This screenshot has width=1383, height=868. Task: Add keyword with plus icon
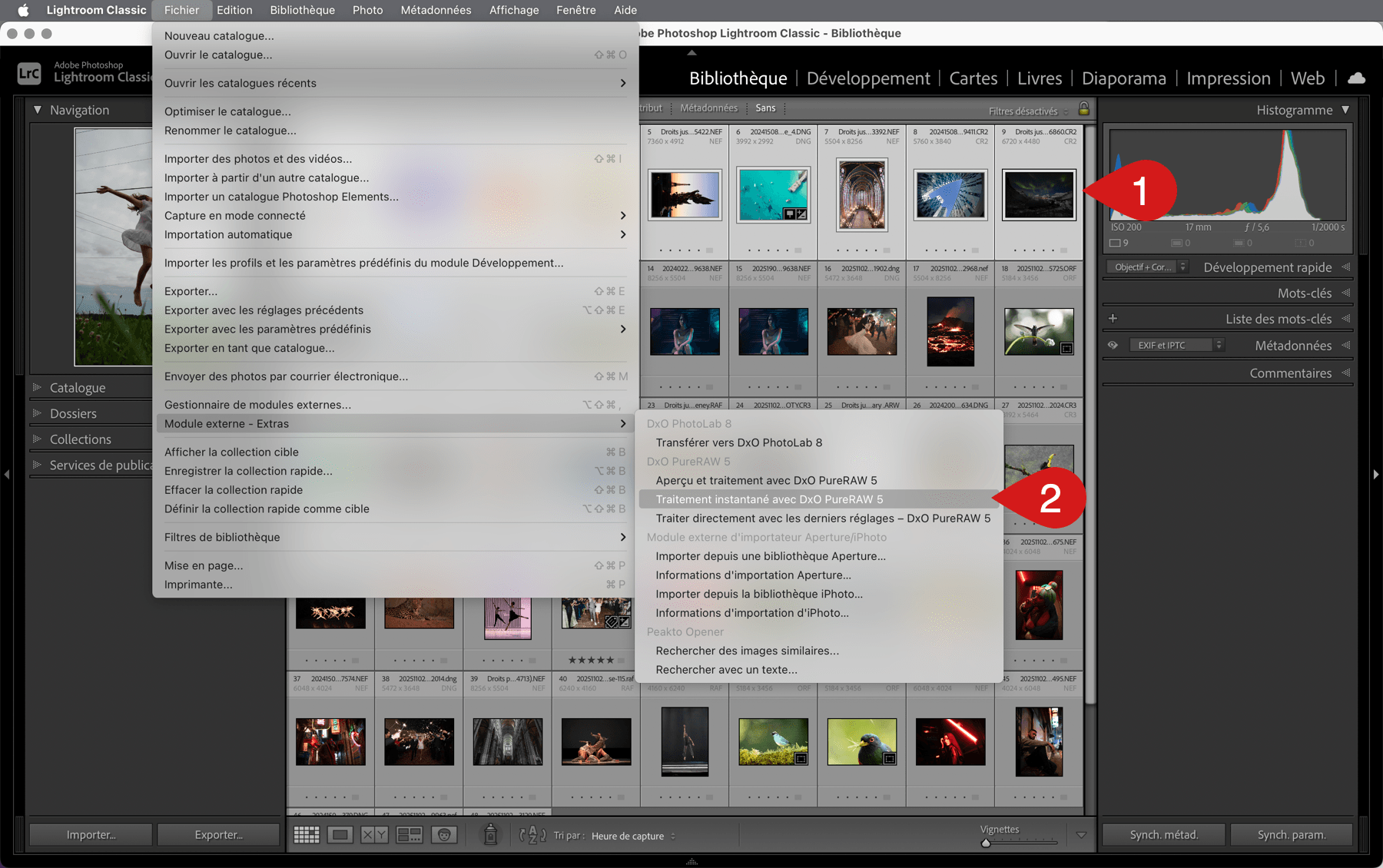pyautogui.click(x=1113, y=318)
